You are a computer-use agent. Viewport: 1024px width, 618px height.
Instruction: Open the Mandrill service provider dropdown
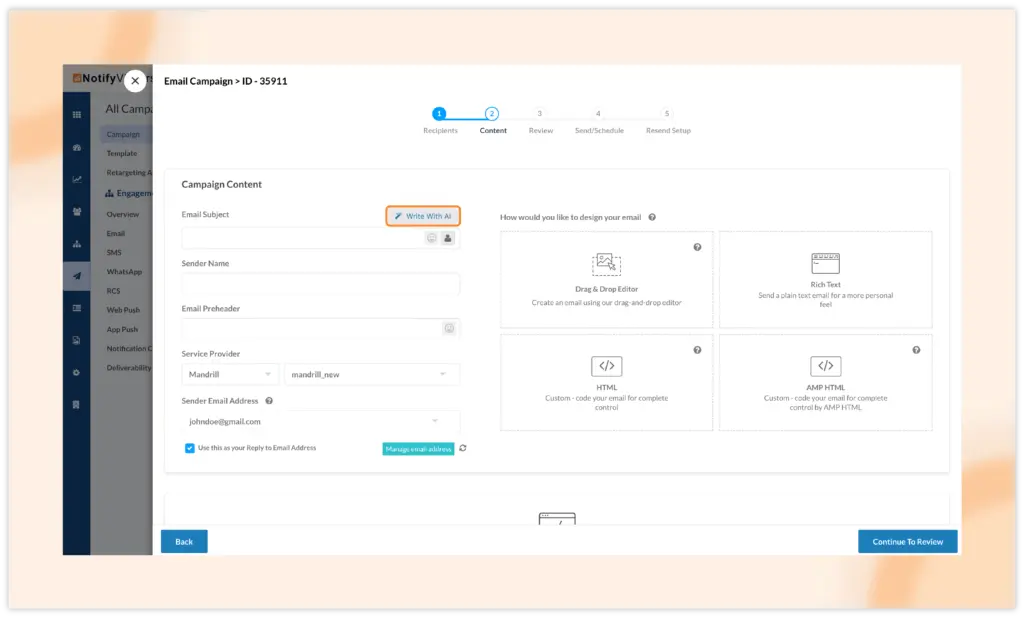(x=230, y=374)
